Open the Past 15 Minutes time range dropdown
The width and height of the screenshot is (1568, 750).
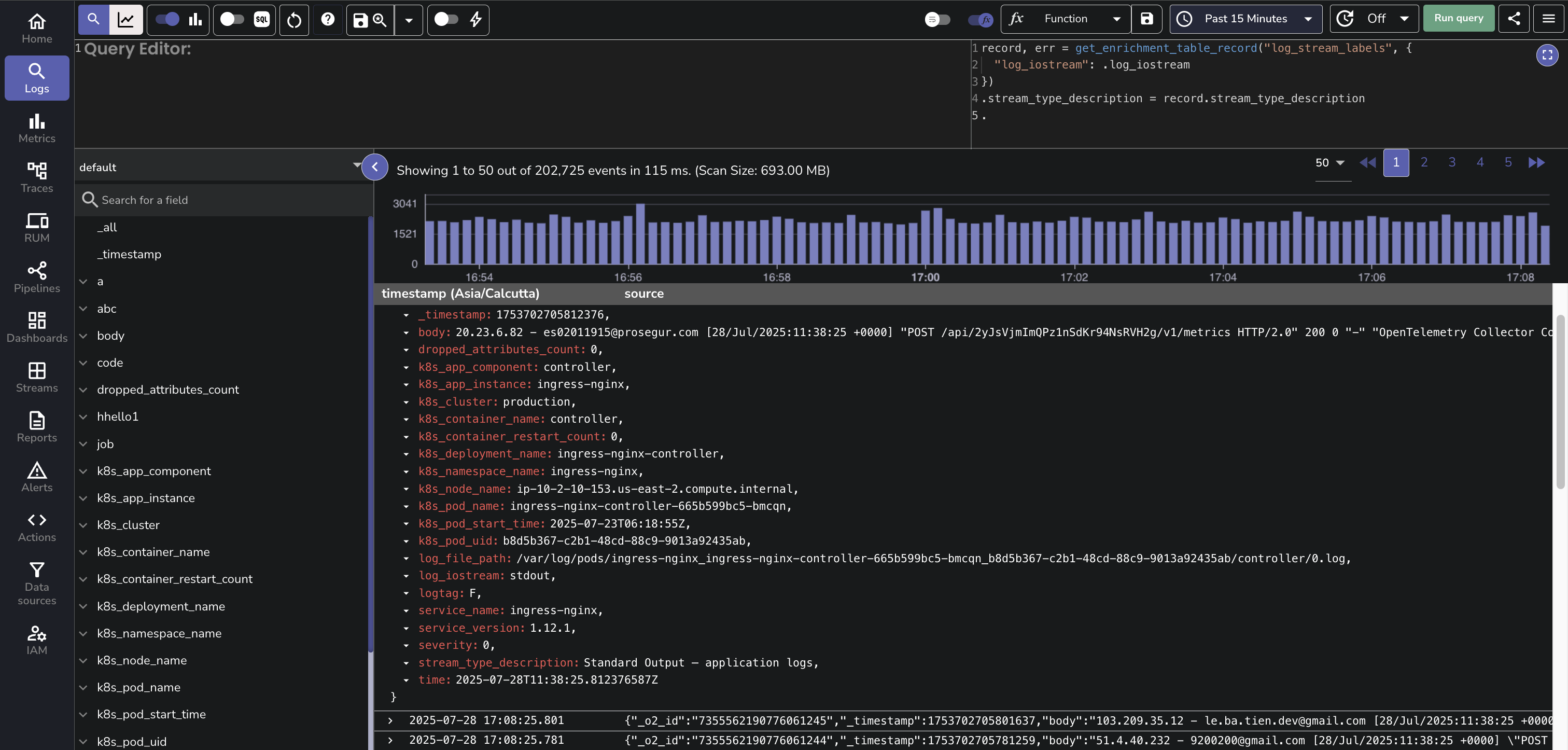coord(1245,18)
